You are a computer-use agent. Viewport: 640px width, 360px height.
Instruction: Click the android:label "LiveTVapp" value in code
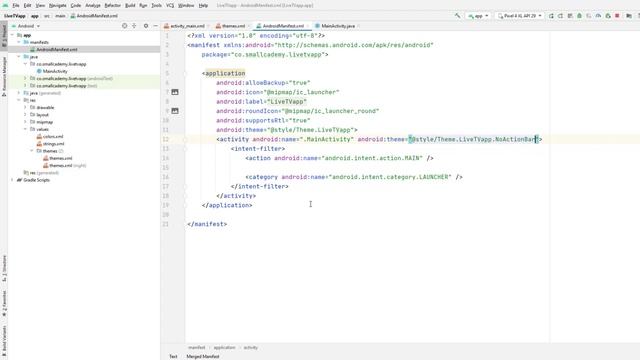coord(287,102)
